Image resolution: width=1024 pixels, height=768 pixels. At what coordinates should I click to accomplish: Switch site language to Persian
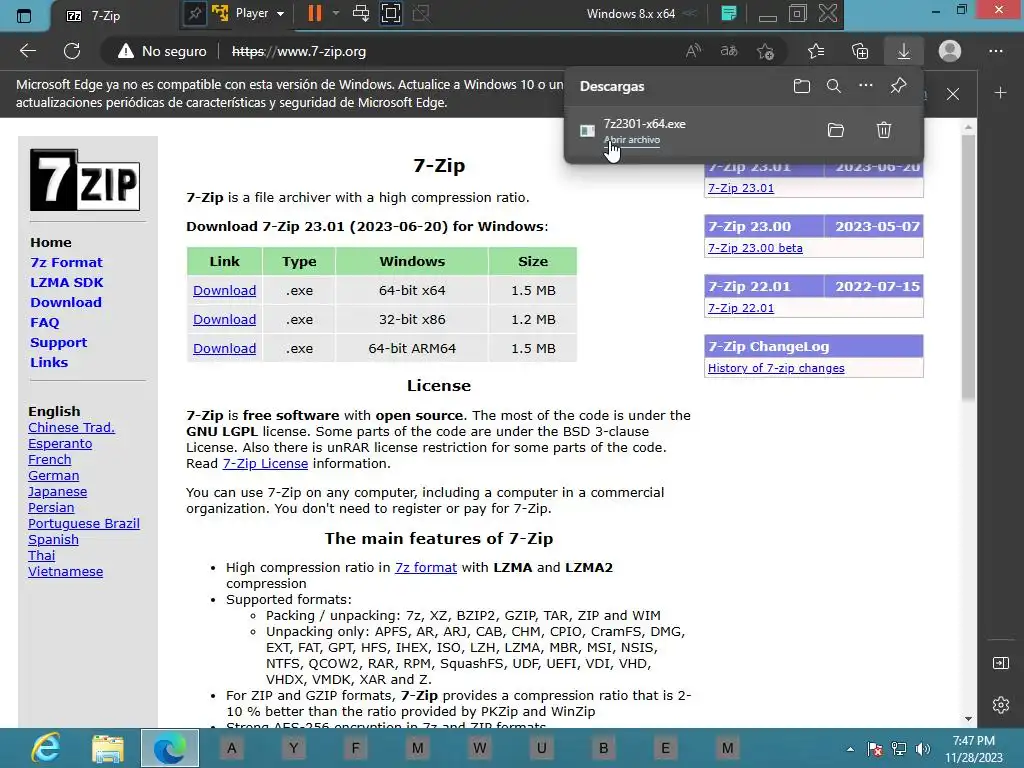pyautogui.click(x=51, y=507)
